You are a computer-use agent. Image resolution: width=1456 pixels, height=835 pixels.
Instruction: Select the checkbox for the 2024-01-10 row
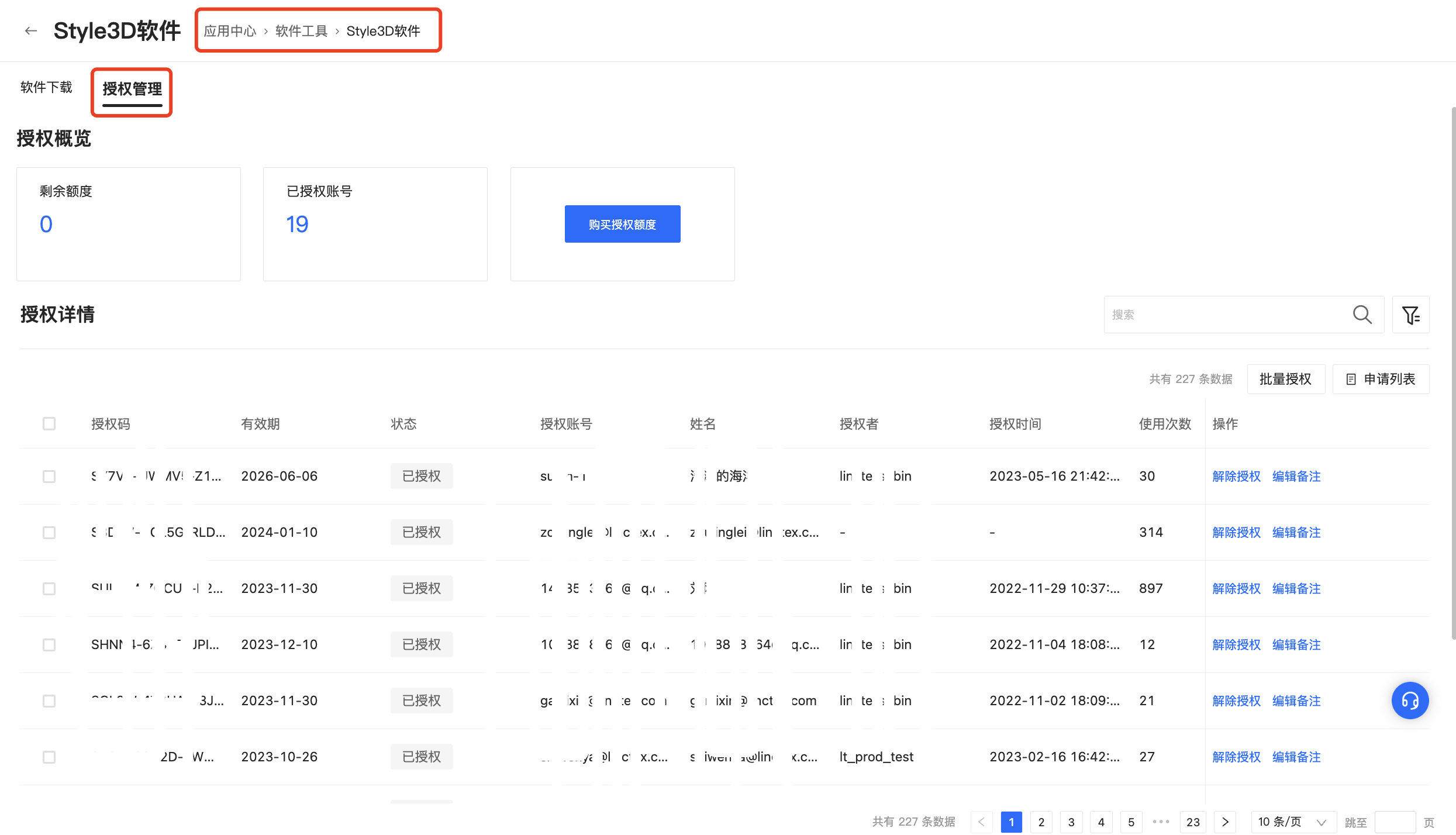pos(49,532)
